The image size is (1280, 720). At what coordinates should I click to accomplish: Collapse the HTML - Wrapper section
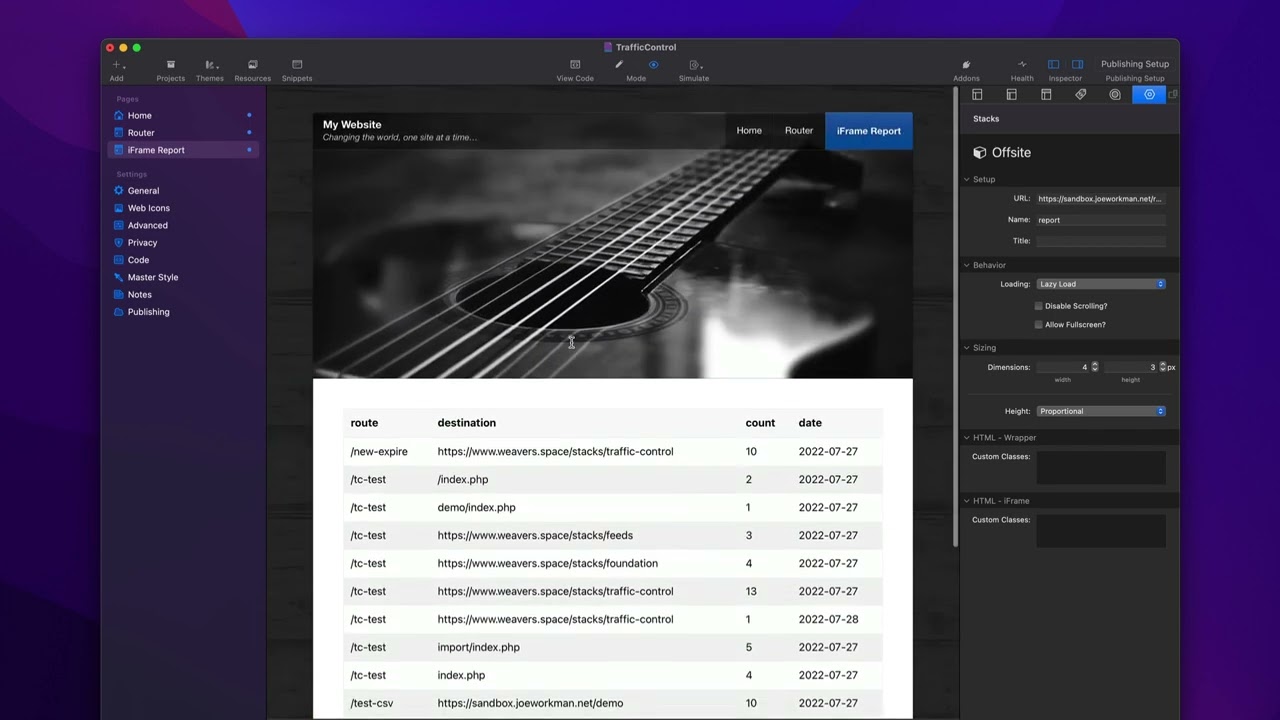(x=967, y=438)
